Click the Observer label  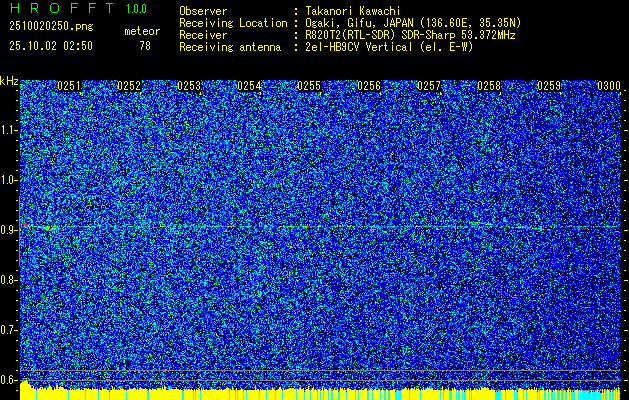[x=203, y=11]
